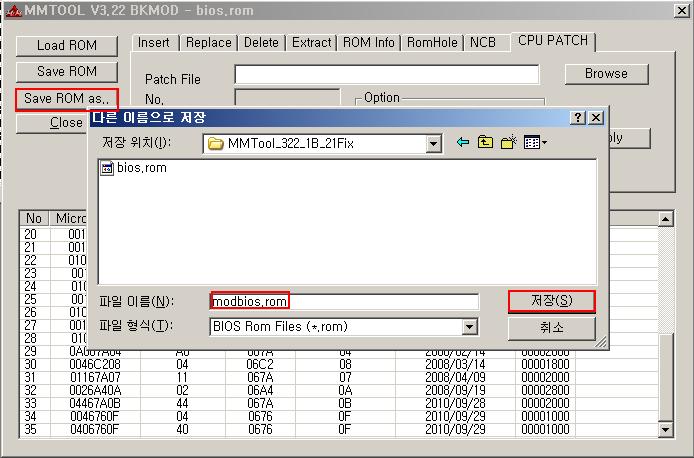Click the Patch File input field

(x=387, y=74)
